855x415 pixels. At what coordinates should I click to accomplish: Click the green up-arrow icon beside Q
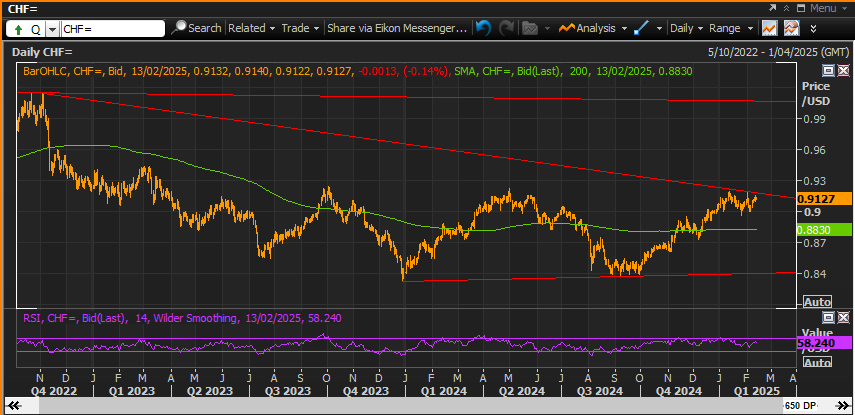coord(18,29)
